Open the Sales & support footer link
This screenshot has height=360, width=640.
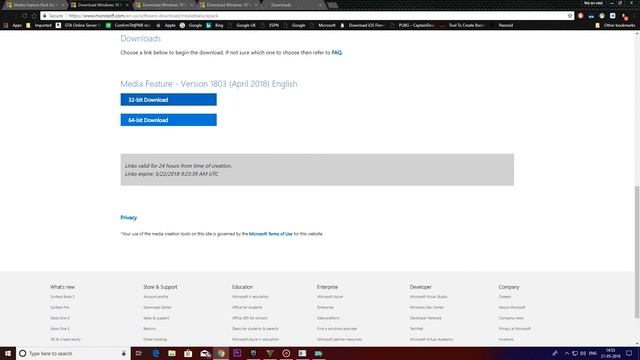pyautogui.click(x=156, y=318)
